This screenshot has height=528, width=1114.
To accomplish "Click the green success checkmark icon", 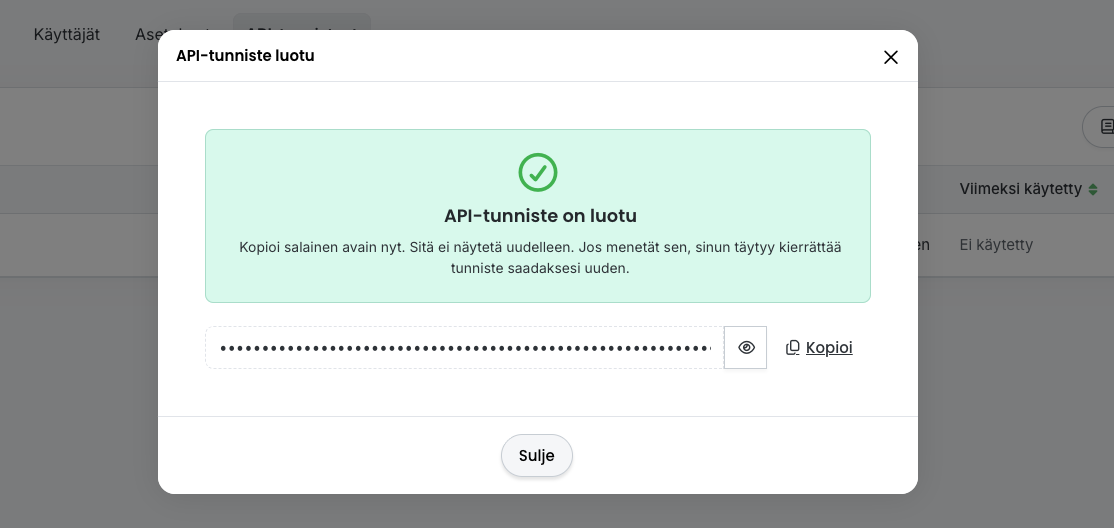I will coord(538,173).
